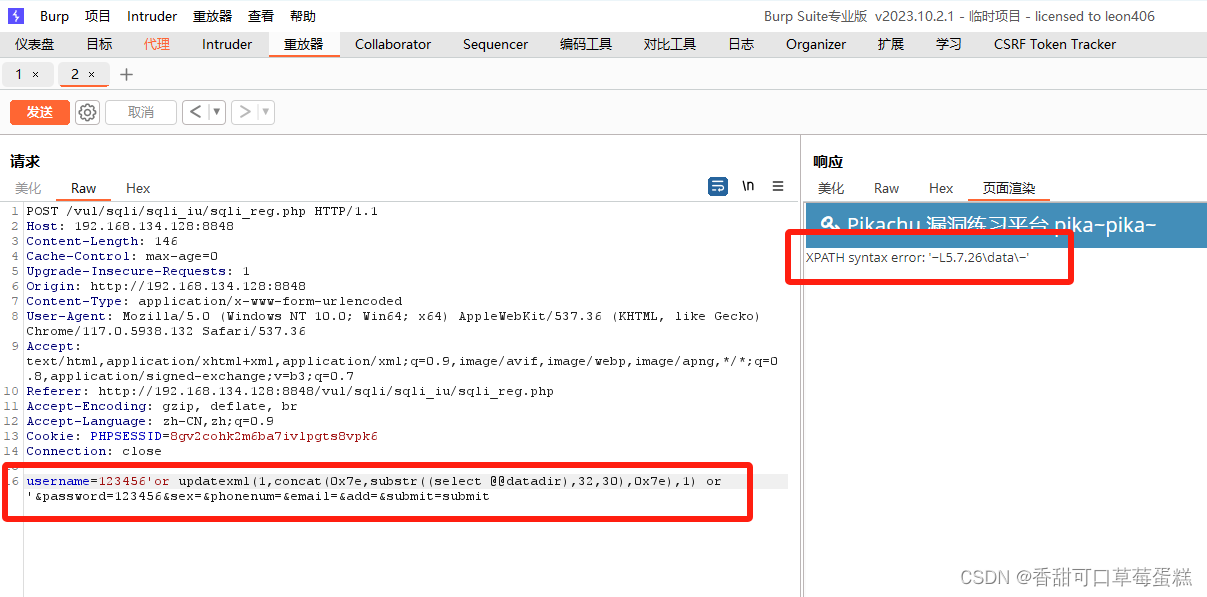
Task: Click the XPATH syntax error message
Action: (x=918, y=258)
